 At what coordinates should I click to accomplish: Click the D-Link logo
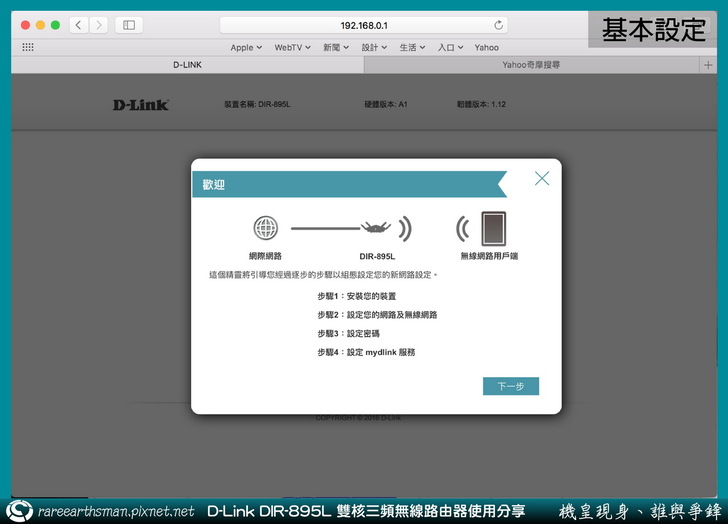pyautogui.click(x=141, y=104)
